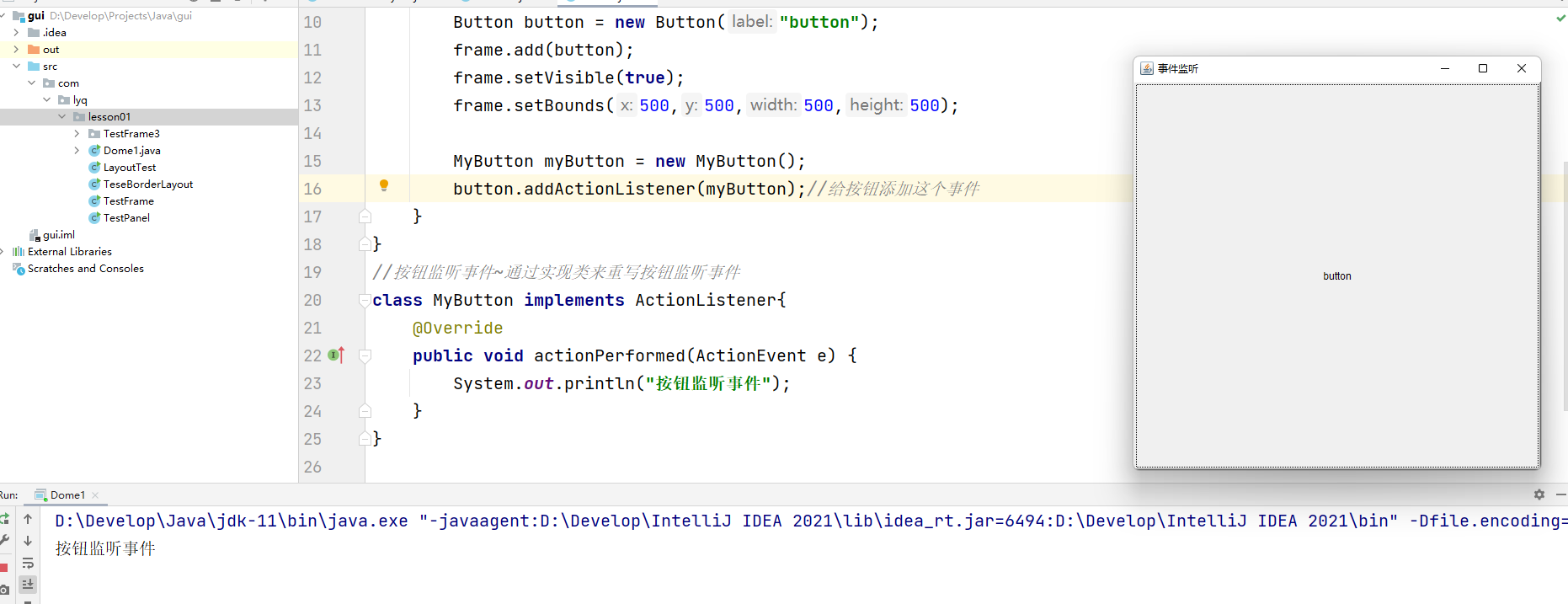Screen dimensions: 1568x604
Task: Select lesson01 package in project tree
Action: coord(148,117)
